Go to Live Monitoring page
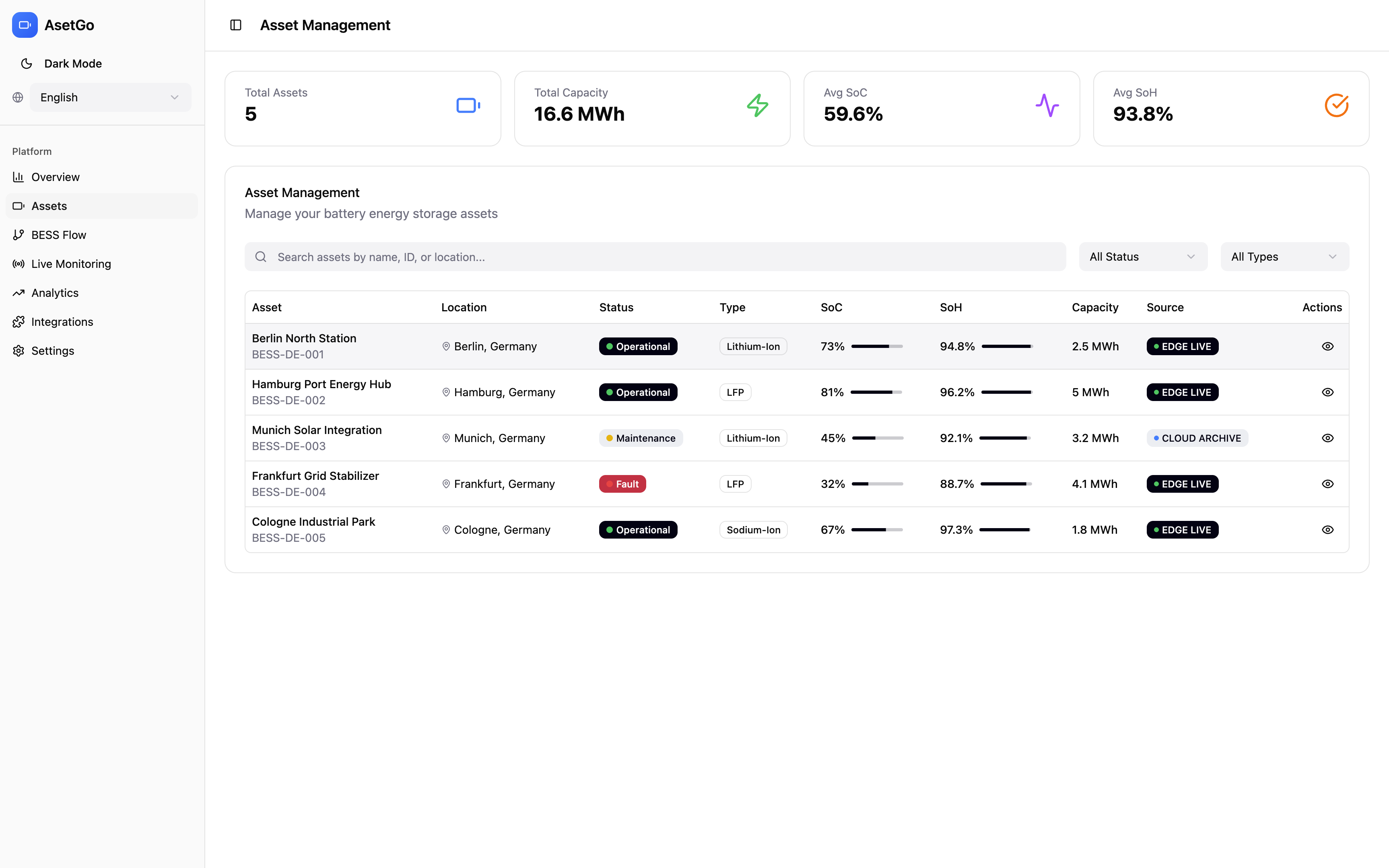This screenshot has height=868, width=1389. (x=71, y=264)
